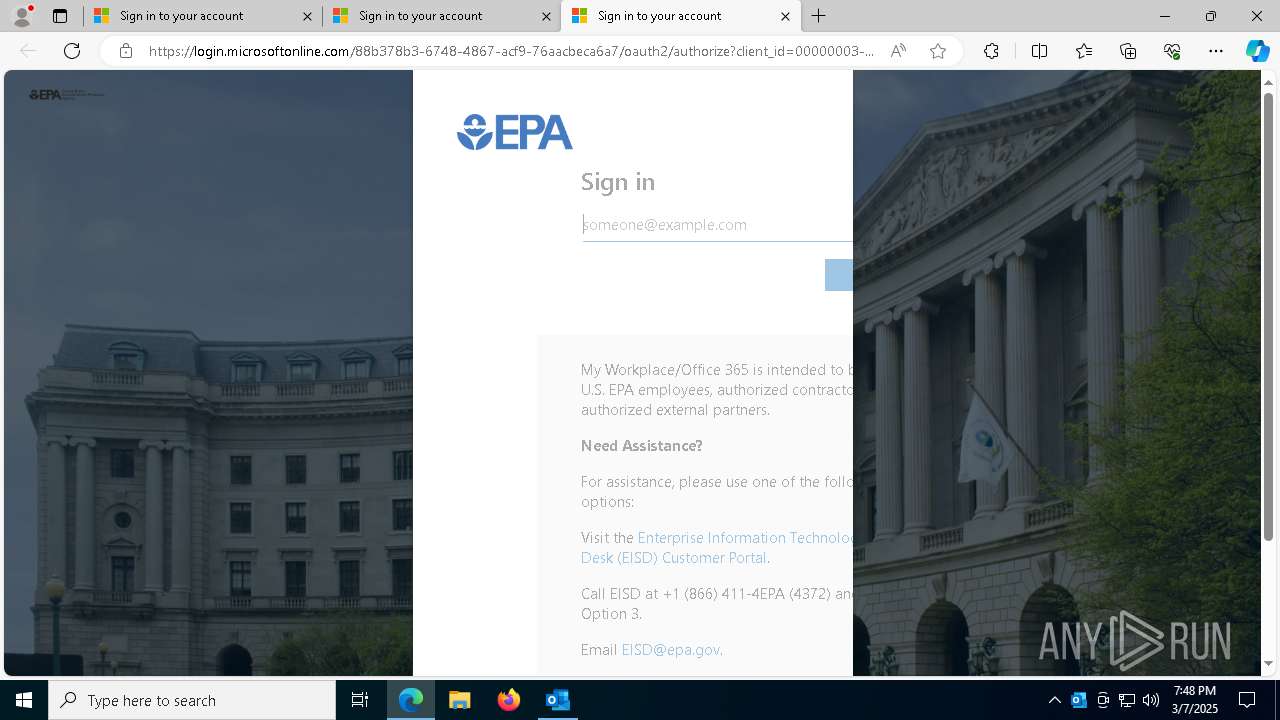
Task: Add this page to favorites star
Action: [x=938, y=51]
